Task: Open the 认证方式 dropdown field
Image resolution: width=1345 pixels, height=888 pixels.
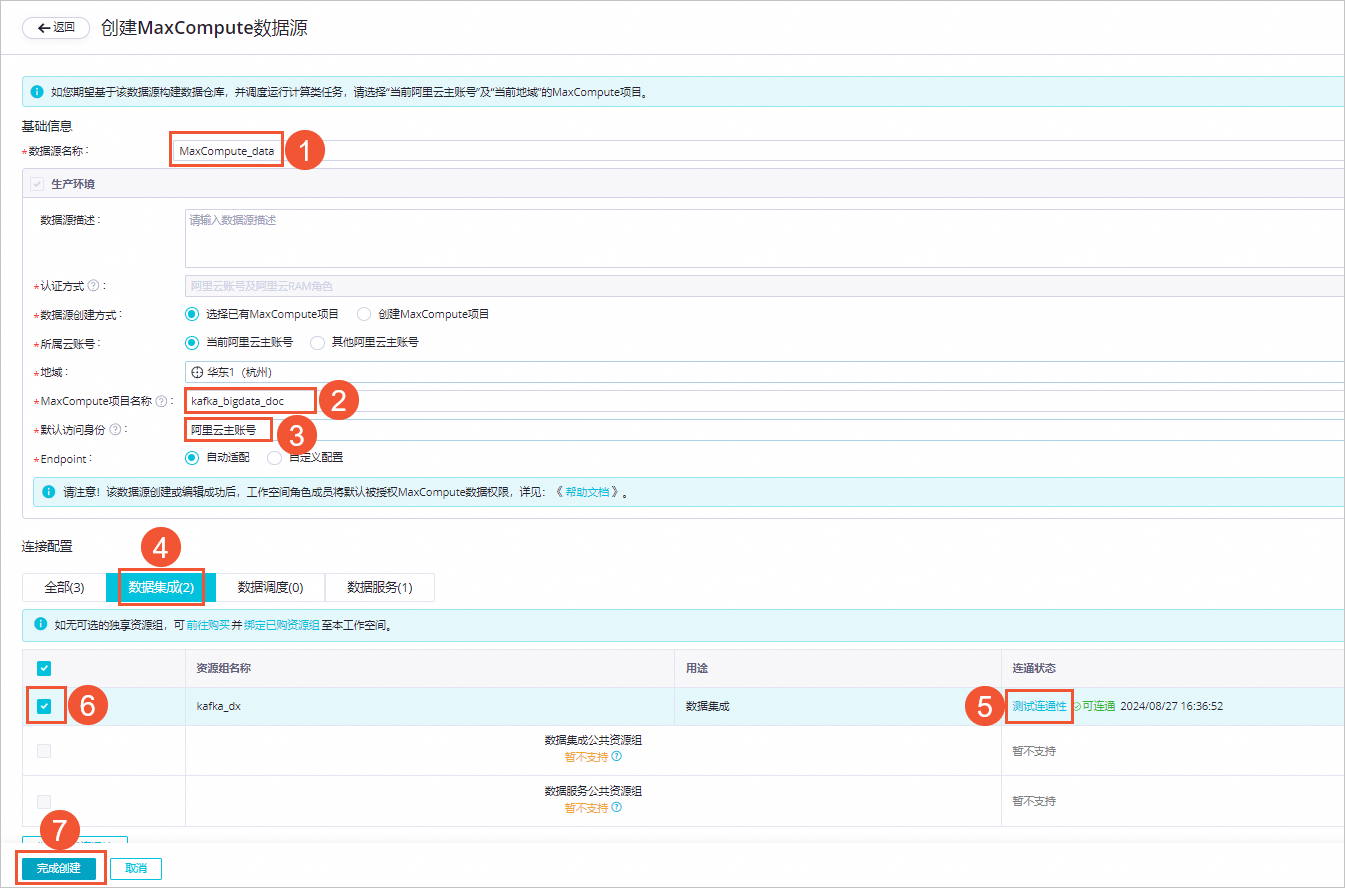Action: click(764, 286)
